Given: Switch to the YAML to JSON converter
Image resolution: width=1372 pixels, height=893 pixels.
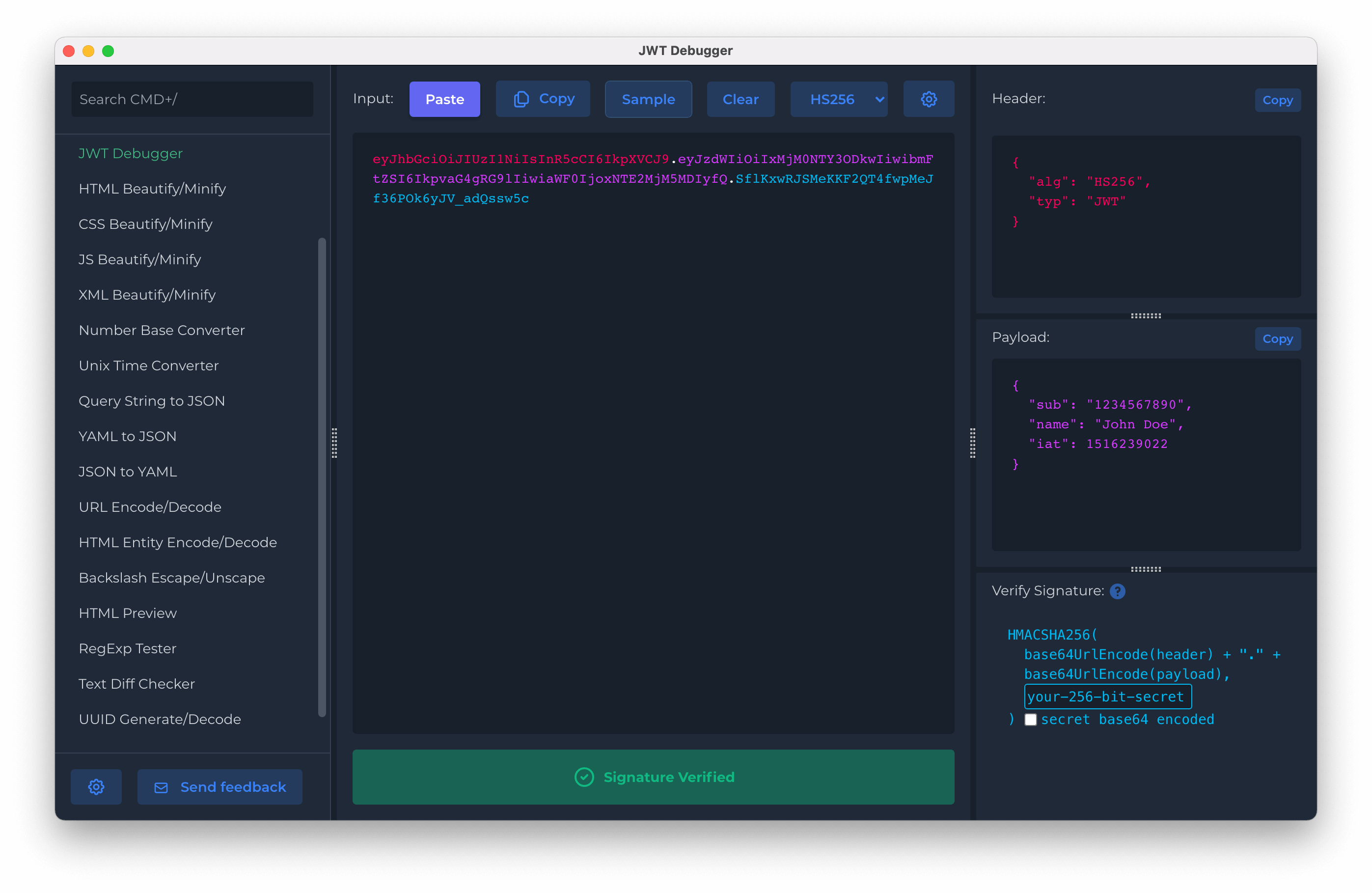Looking at the screenshot, I should tap(127, 436).
